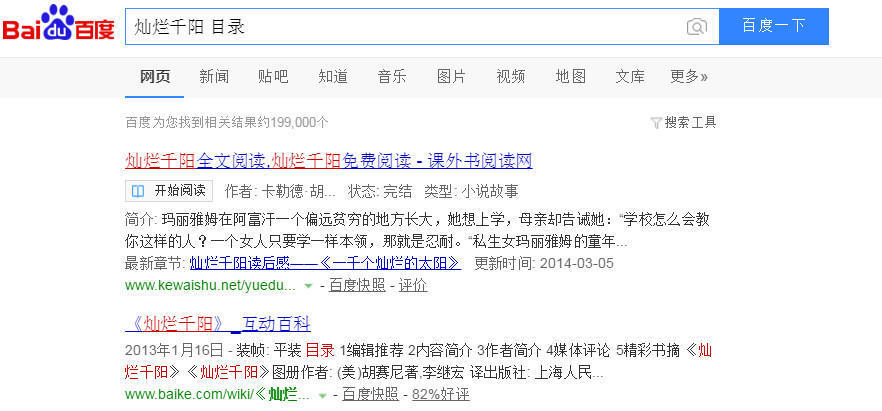Open camera image search icon

pyautogui.click(x=696, y=26)
